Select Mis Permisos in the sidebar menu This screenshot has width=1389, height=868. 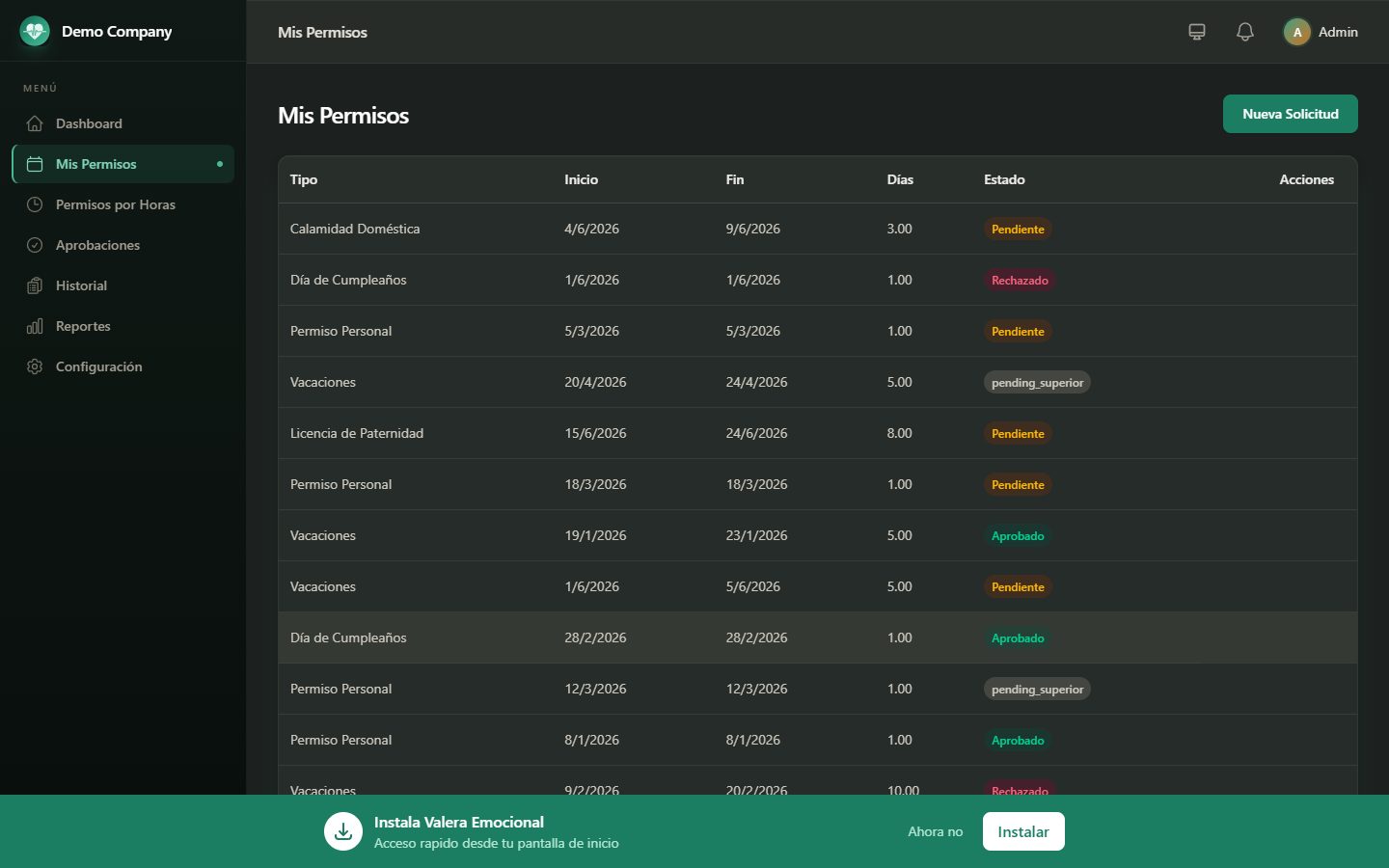click(x=123, y=164)
